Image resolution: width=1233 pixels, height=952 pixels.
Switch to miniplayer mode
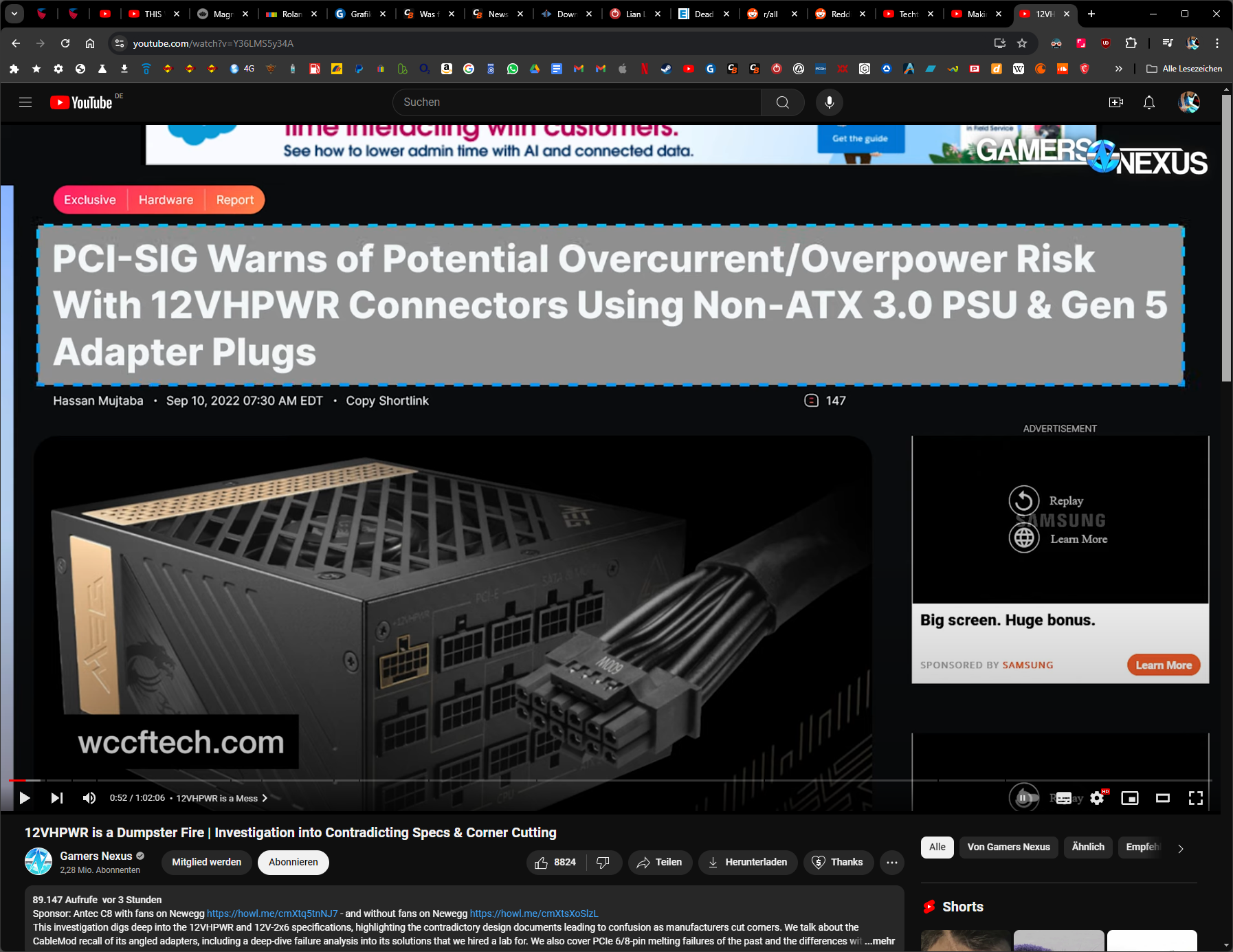coord(1130,798)
